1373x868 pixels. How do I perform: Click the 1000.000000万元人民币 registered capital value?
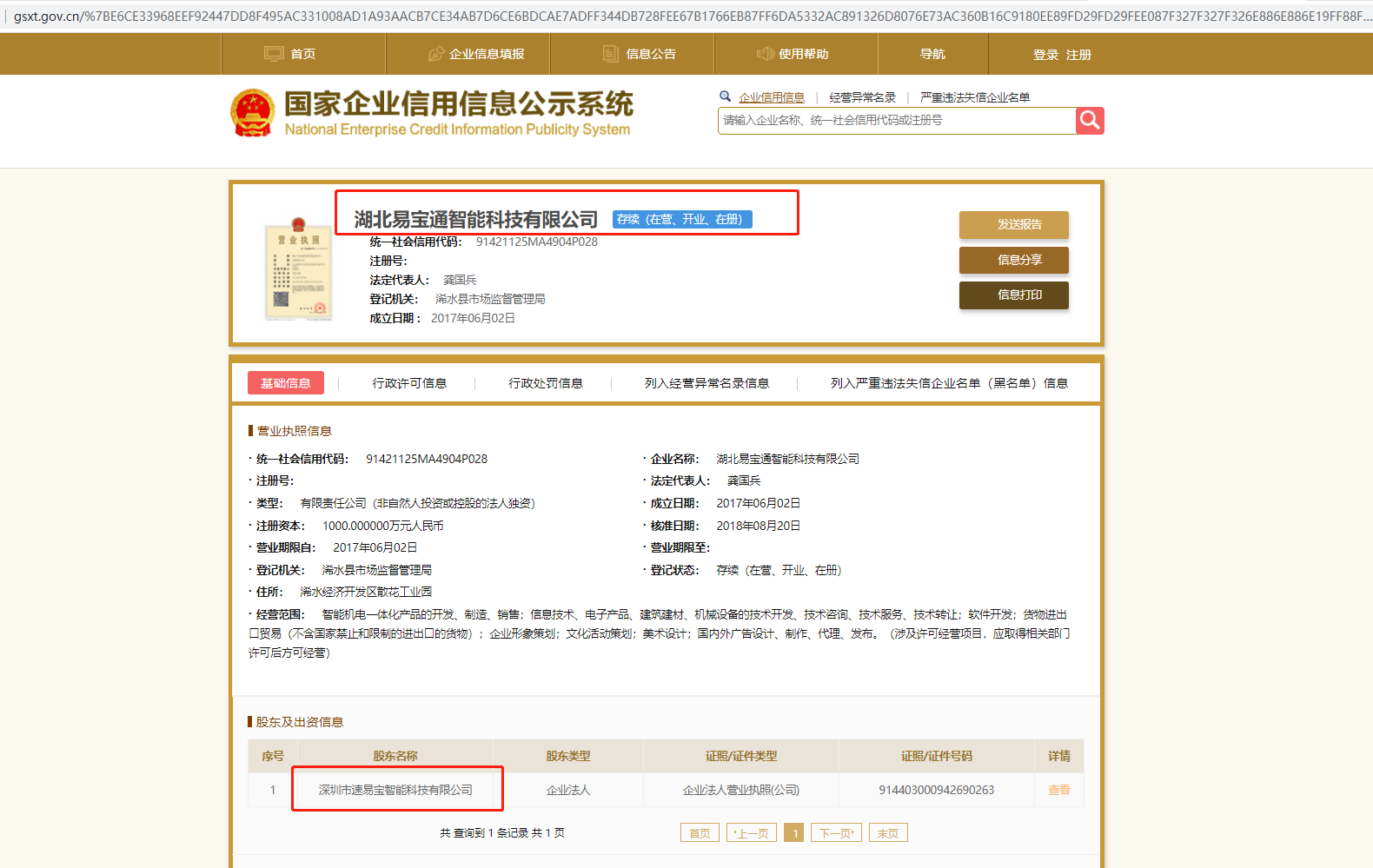(x=383, y=526)
